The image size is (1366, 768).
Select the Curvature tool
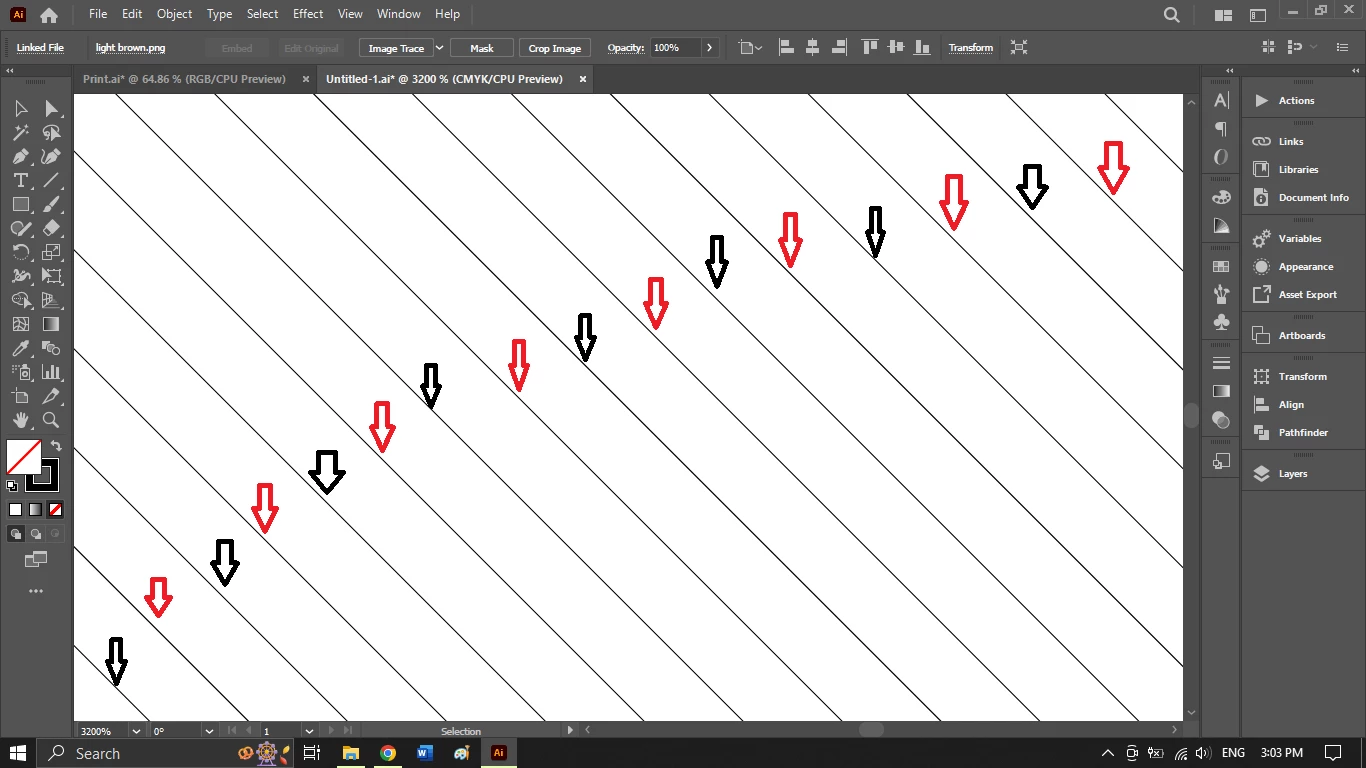point(51,156)
